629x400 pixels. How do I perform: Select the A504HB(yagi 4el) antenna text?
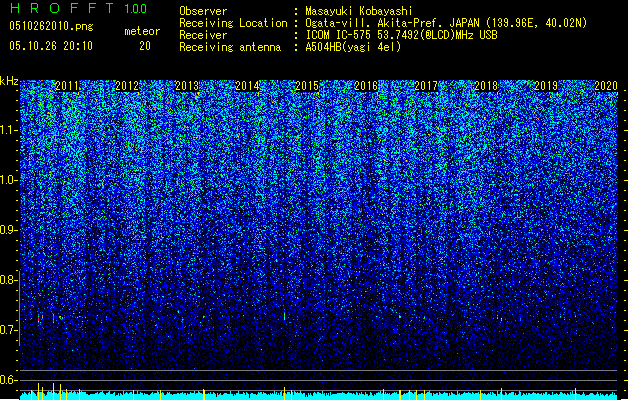pyautogui.click(x=353, y=47)
